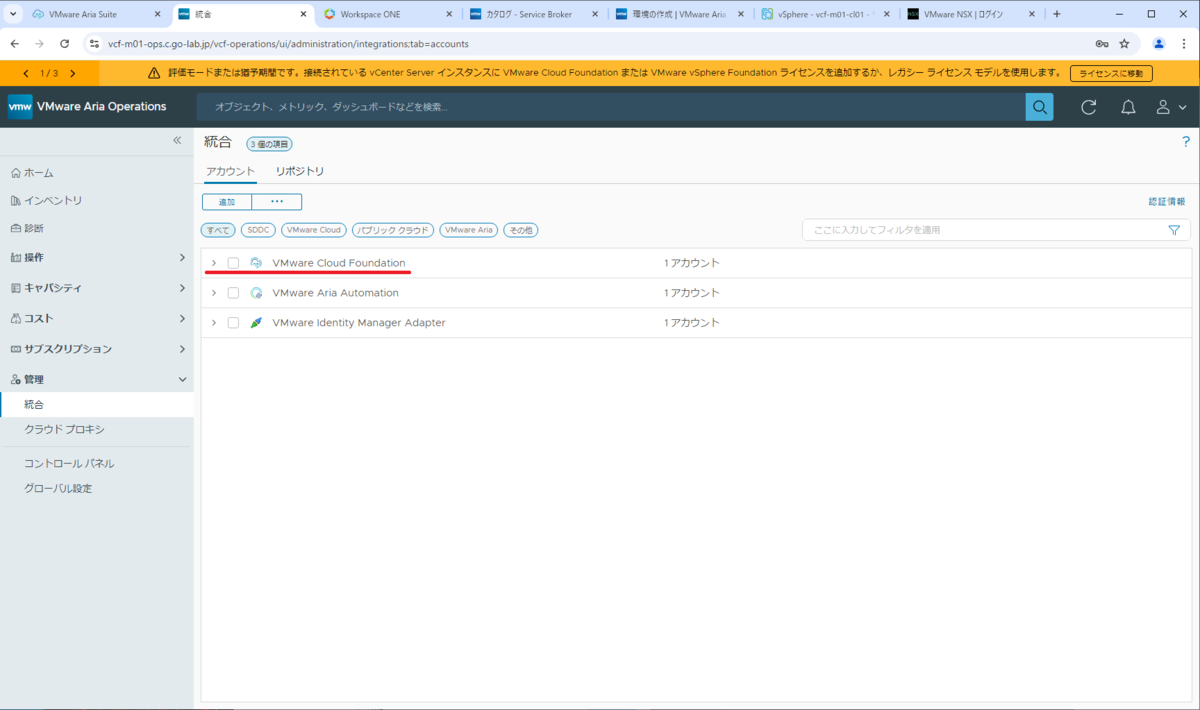Click the help question mark icon
This screenshot has width=1200, height=710.
click(1186, 142)
